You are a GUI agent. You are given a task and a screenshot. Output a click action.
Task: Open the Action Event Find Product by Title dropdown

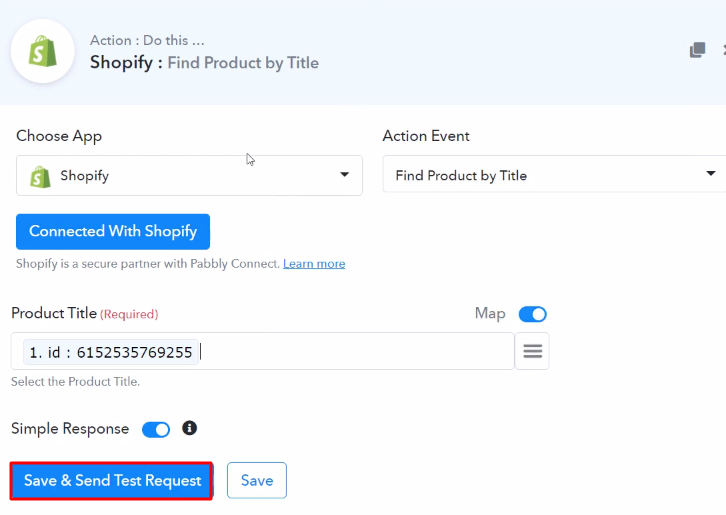pyautogui.click(x=554, y=174)
